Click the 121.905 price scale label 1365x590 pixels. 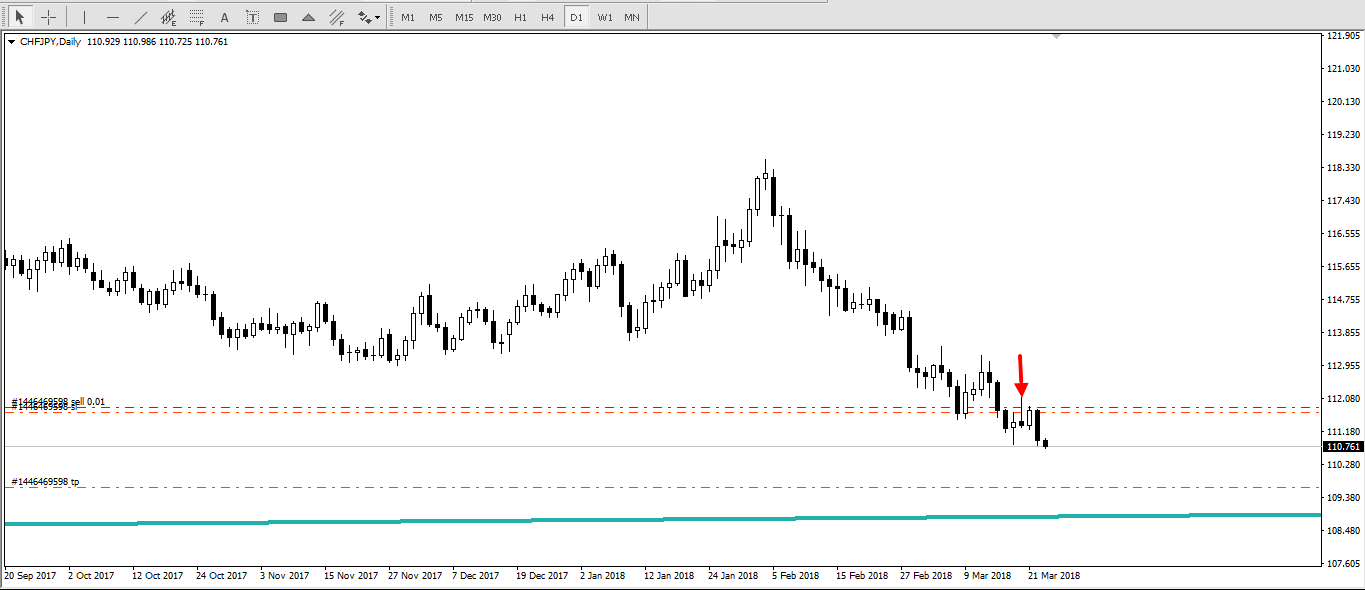[x=1342, y=36]
